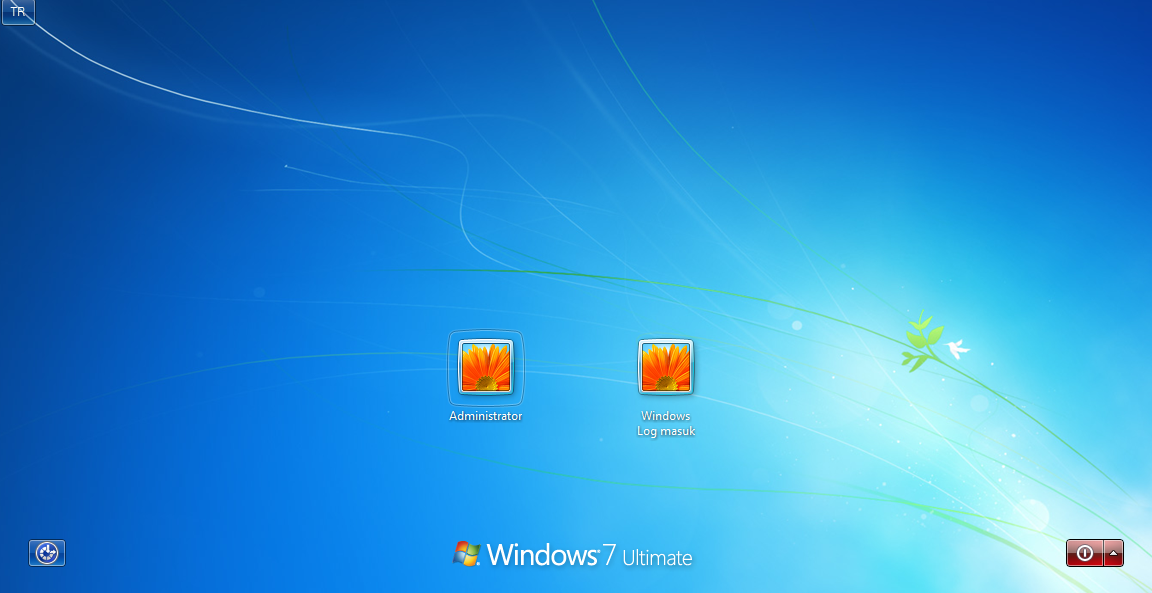Screen dimensions: 1152x593
Task: Select the Administrator account picture
Action: (x=486, y=367)
